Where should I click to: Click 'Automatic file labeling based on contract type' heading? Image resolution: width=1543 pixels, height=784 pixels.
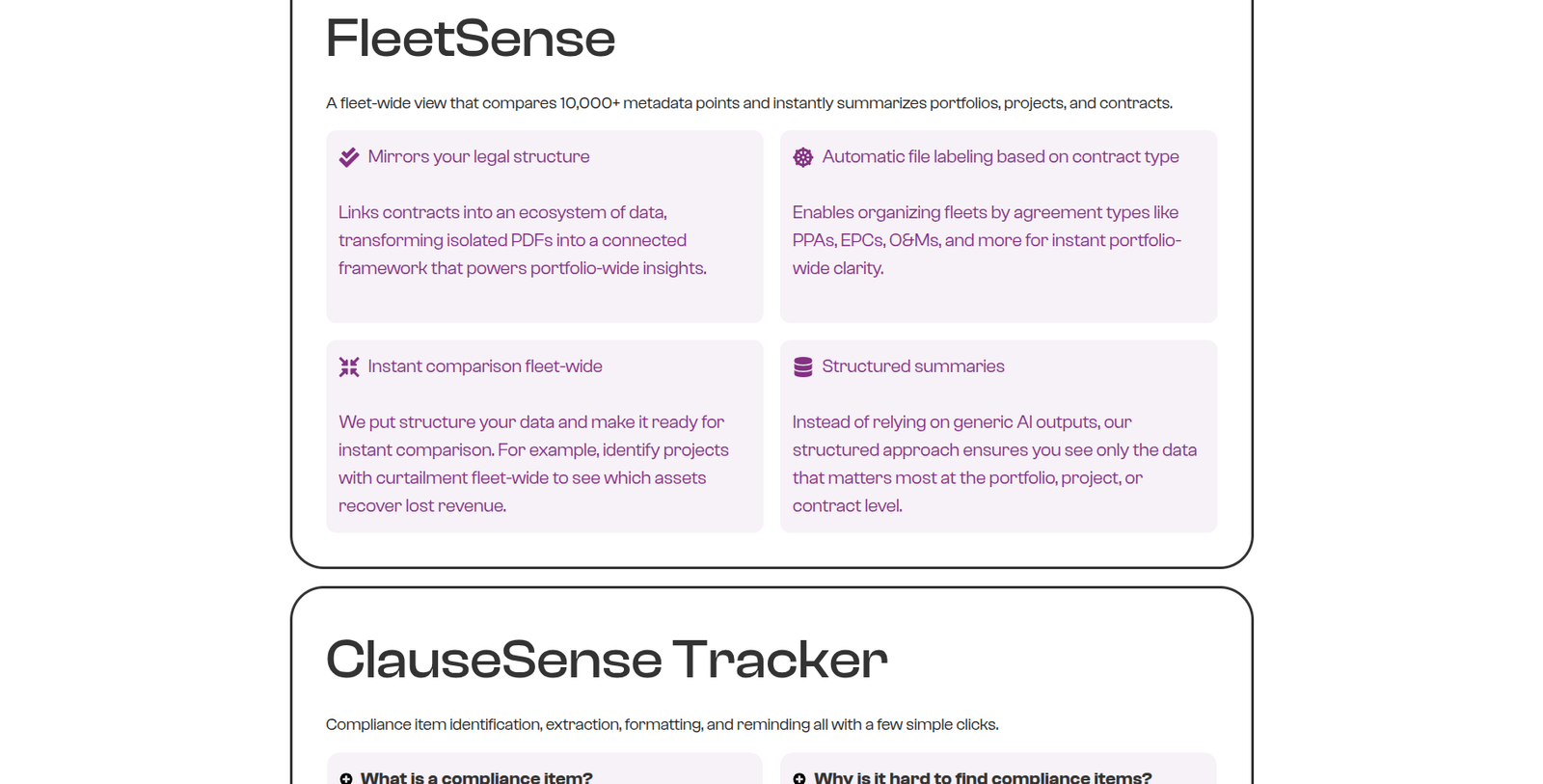tap(1000, 157)
